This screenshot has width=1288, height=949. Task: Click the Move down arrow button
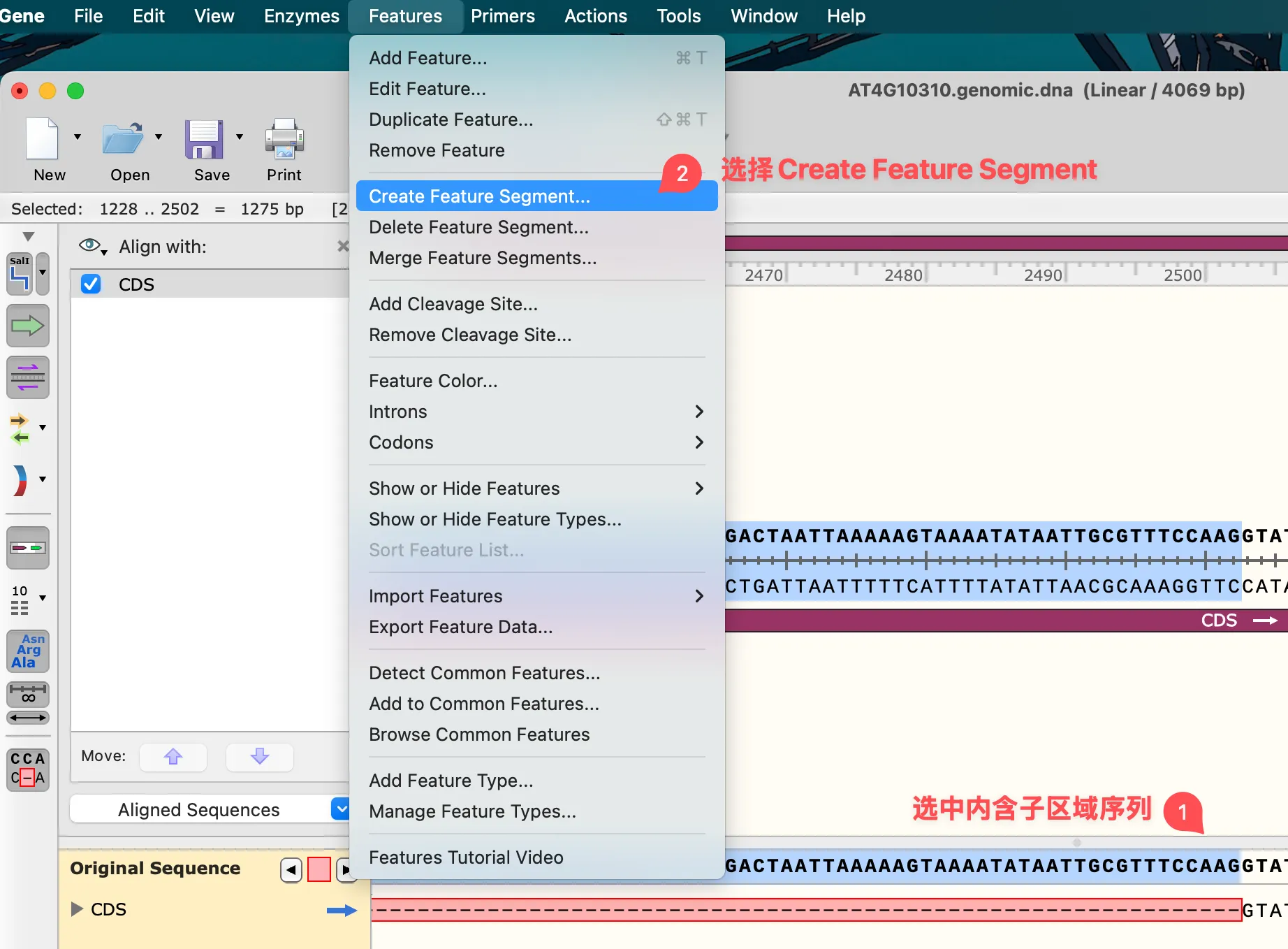point(259,756)
